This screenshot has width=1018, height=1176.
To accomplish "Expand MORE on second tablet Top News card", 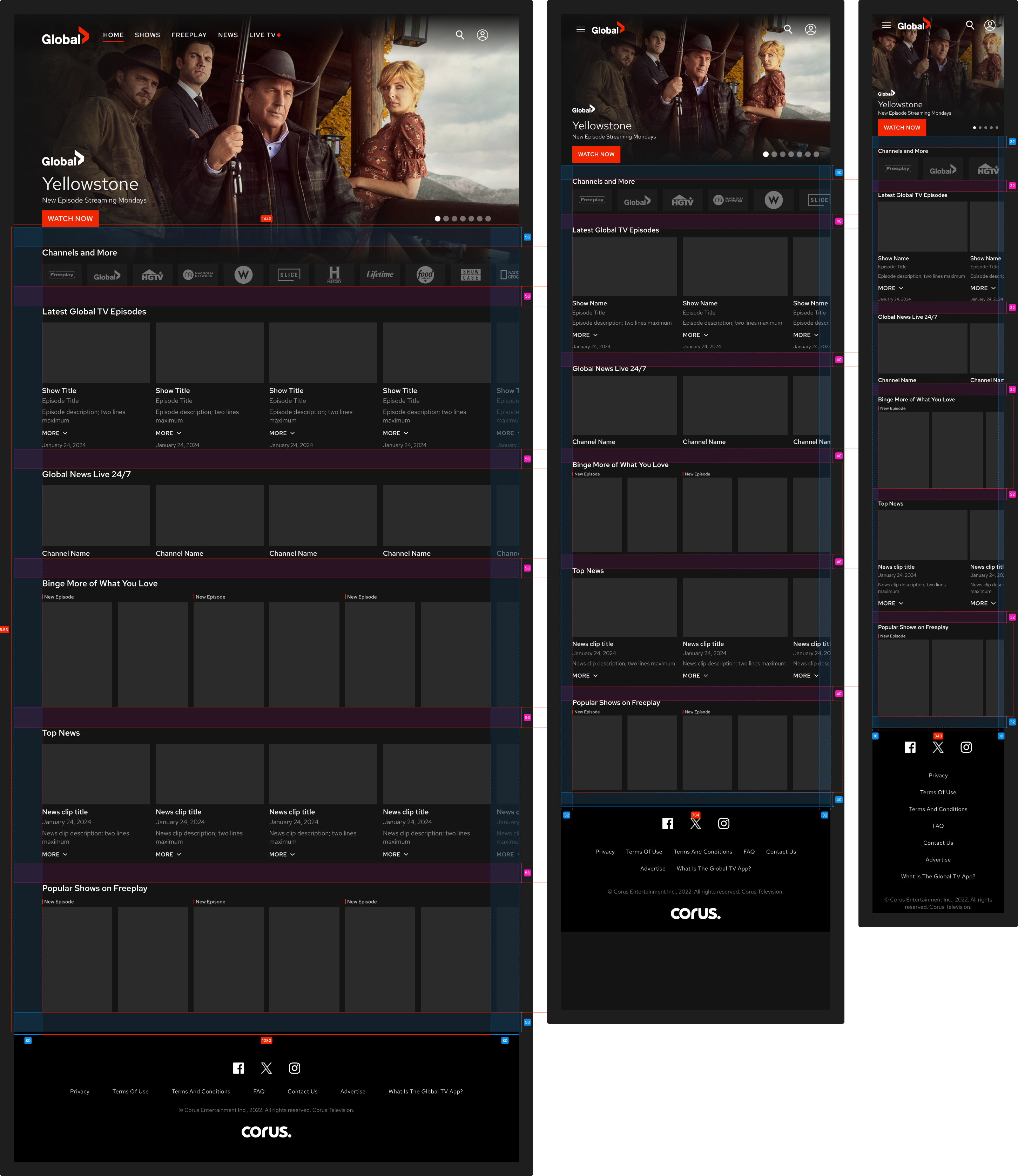I will [695, 676].
